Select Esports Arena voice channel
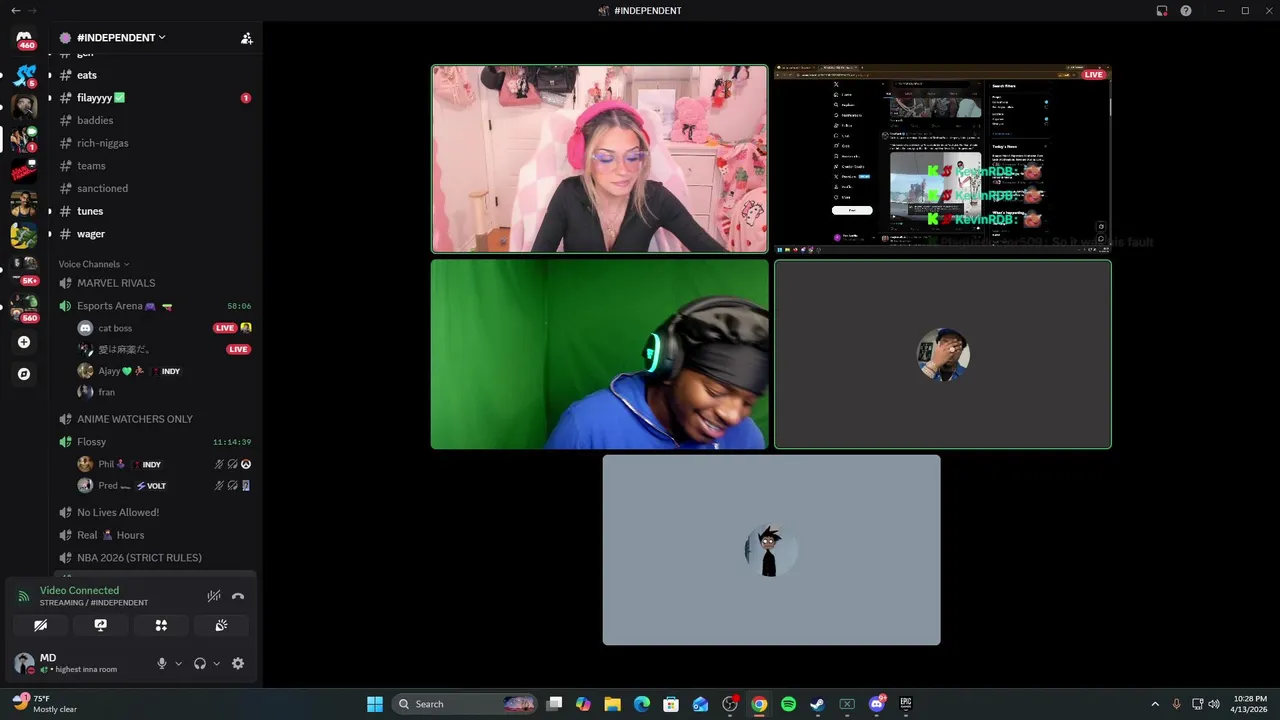 point(155,306)
